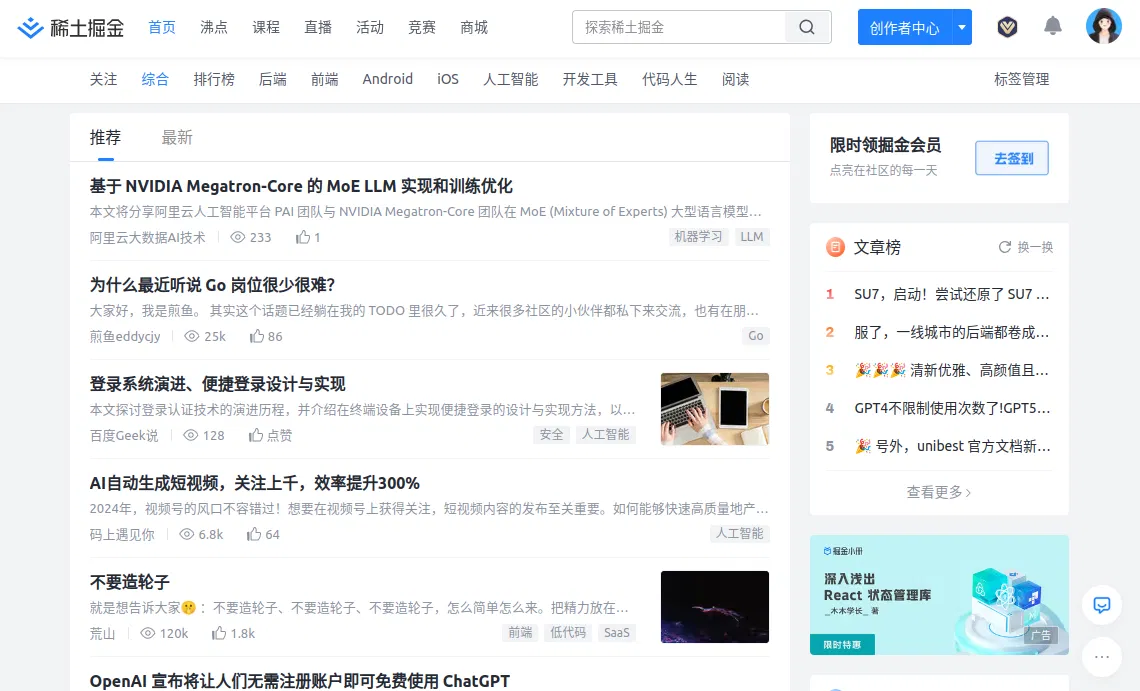Open the notifications bell

(x=1053, y=27)
